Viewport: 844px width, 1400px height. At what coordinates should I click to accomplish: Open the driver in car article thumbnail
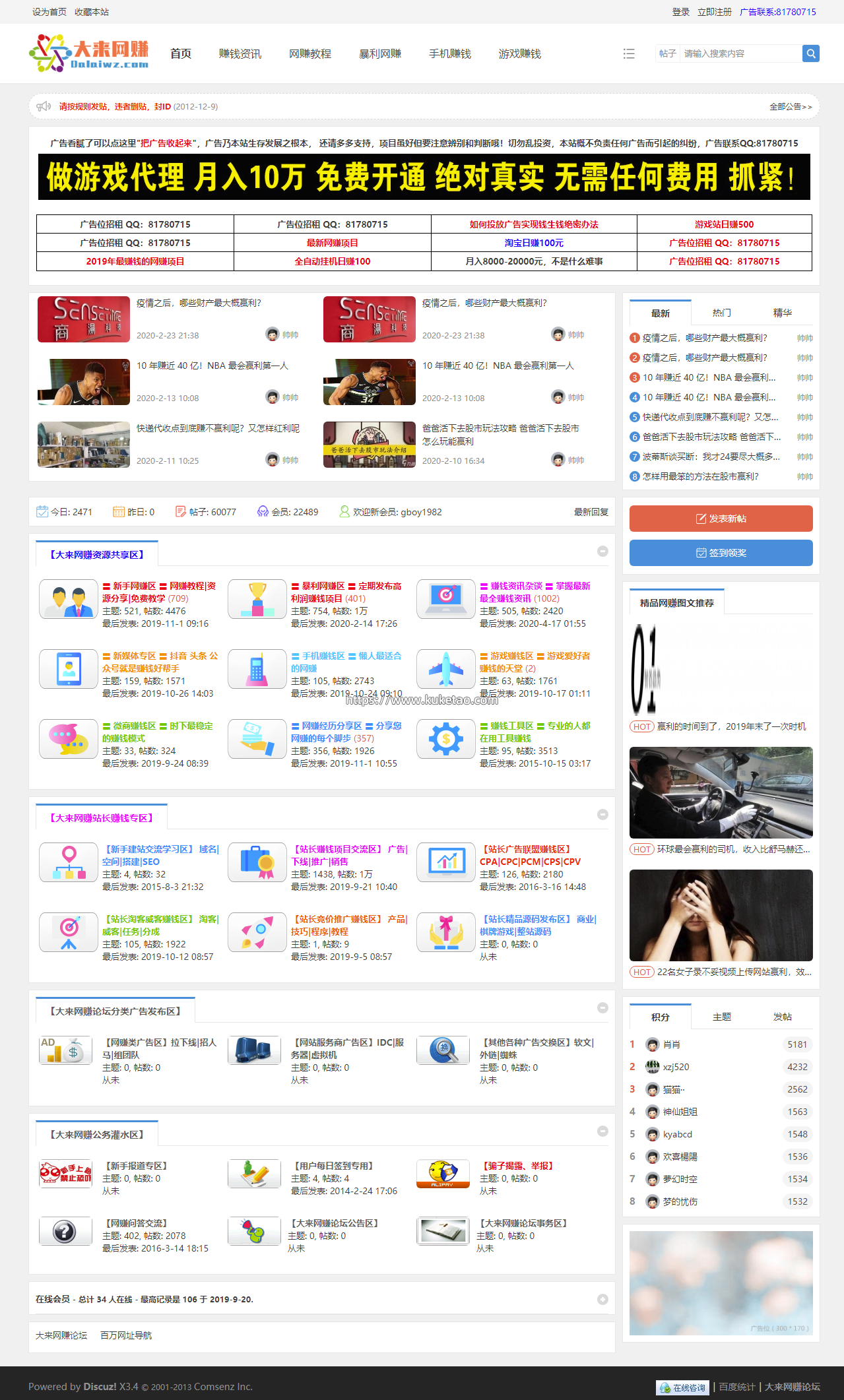721,792
